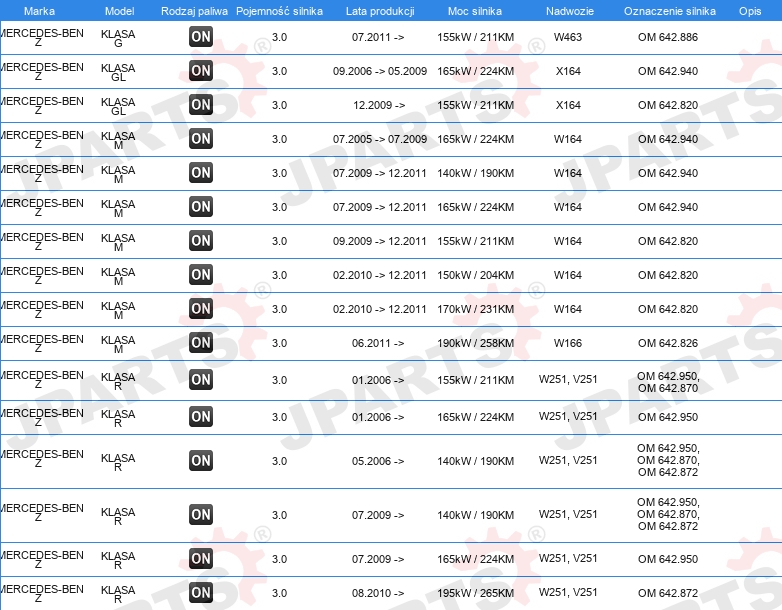
Task: Click ON fuel icon in 170kW / 231KM row
Action: 201,308
